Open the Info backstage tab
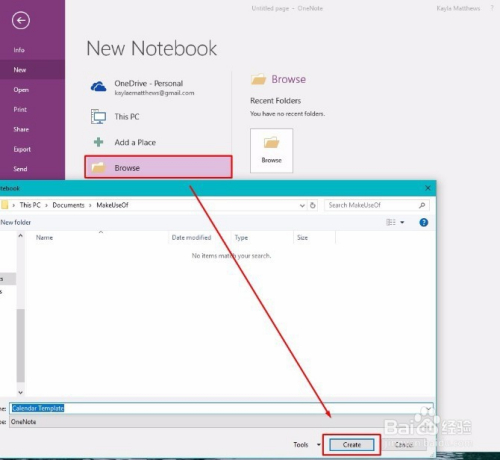 pyautogui.click(x=19, y=50)
